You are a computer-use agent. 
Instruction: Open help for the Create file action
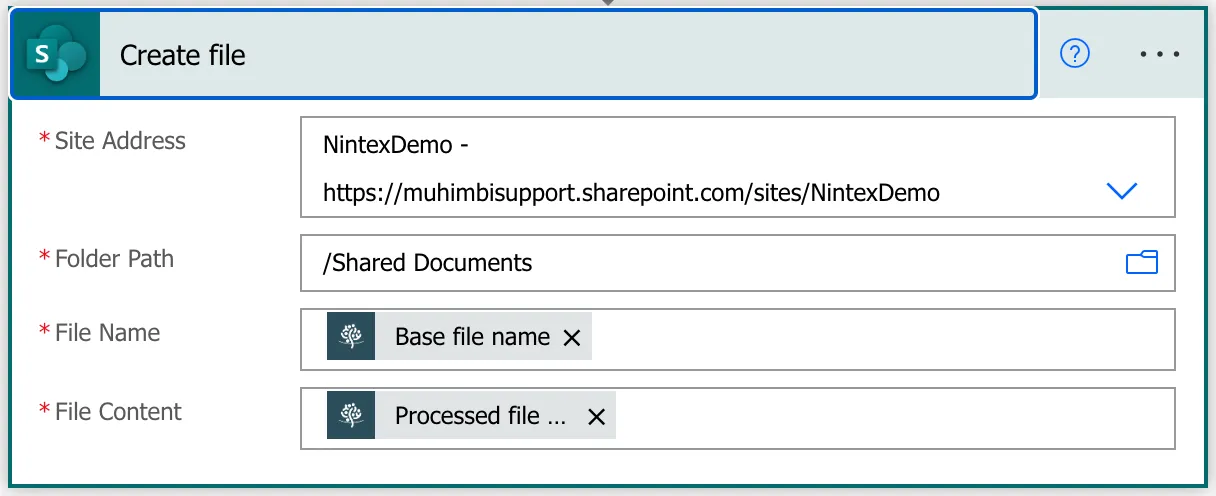coord(1074,54)
